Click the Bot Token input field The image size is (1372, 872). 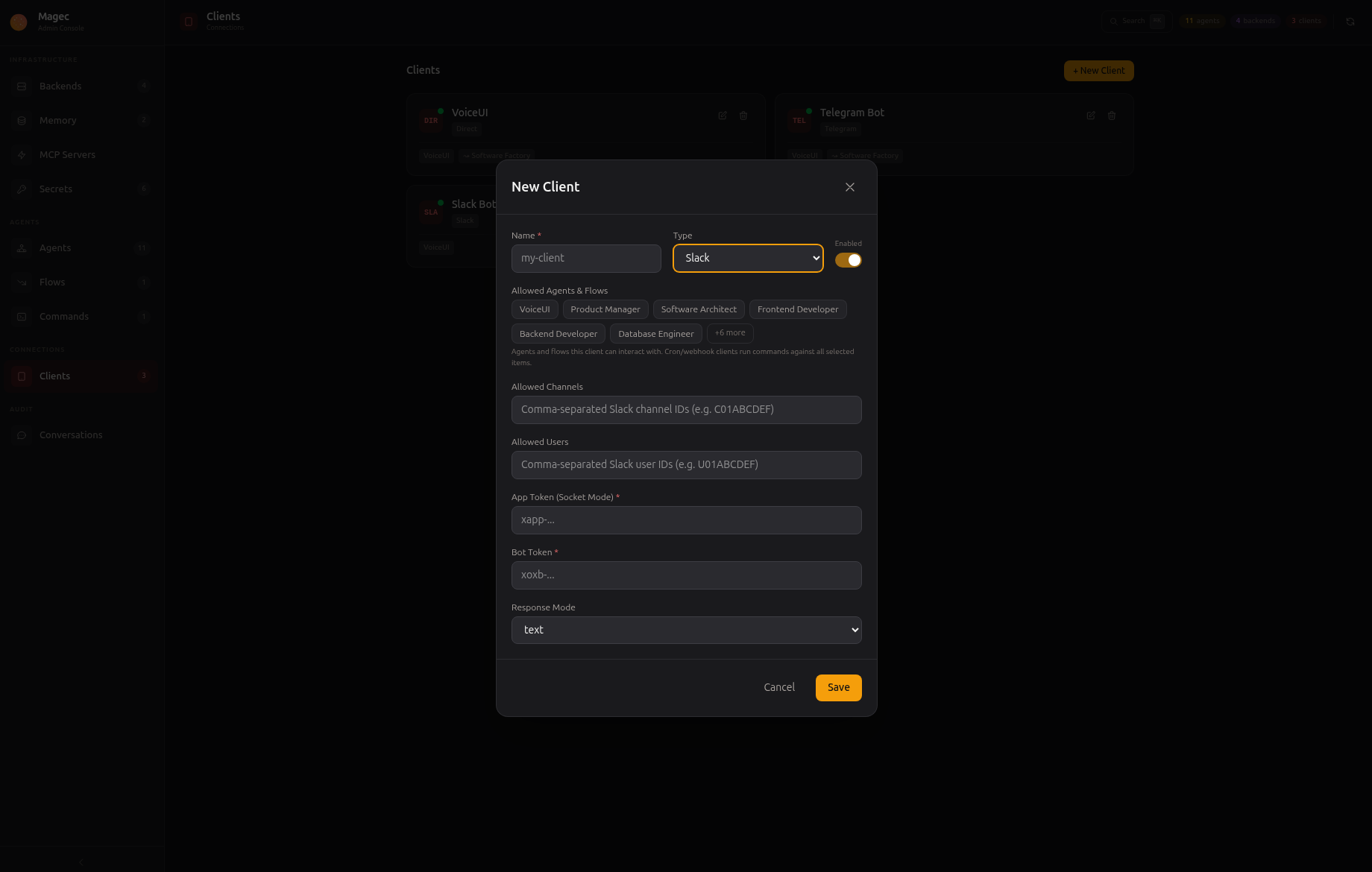(686, 575)
